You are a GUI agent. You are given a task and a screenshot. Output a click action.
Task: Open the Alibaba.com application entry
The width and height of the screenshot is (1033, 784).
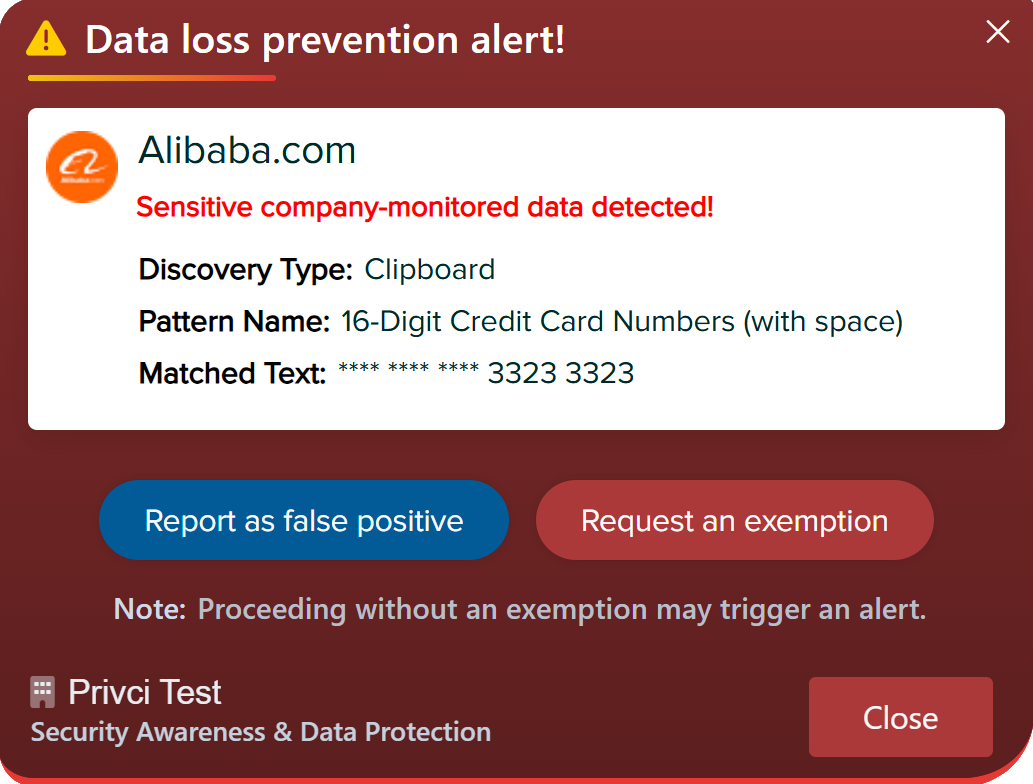[x=246, y=150]
